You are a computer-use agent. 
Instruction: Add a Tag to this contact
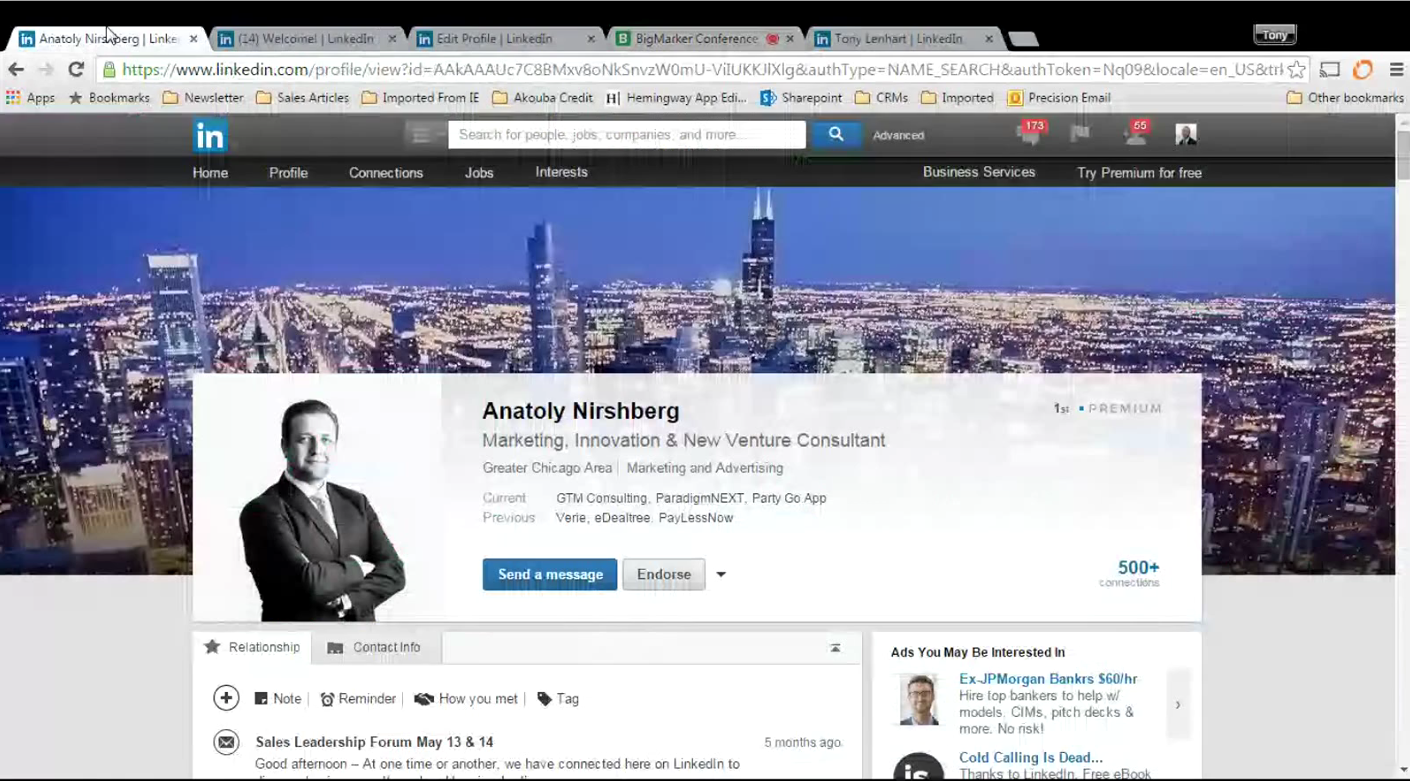[x=558, y=699]
